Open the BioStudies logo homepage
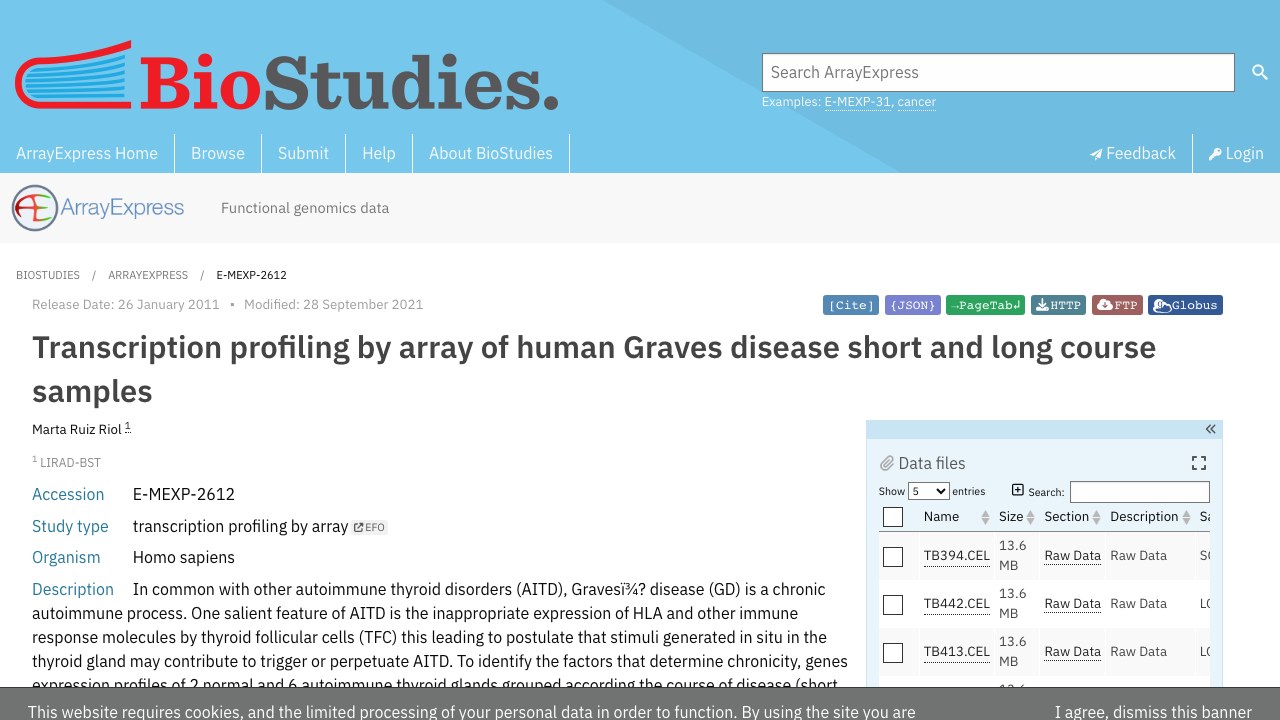The width and height of the screenshot is (1280, 720). click(x=286, y=76)
